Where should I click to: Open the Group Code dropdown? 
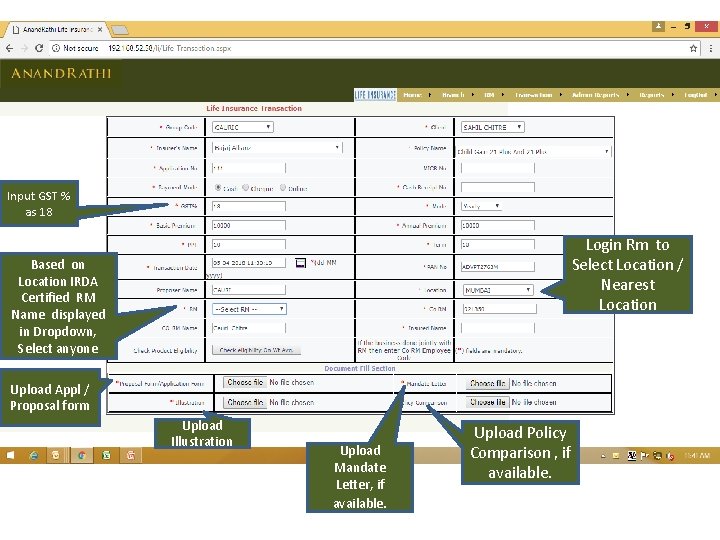243,127
